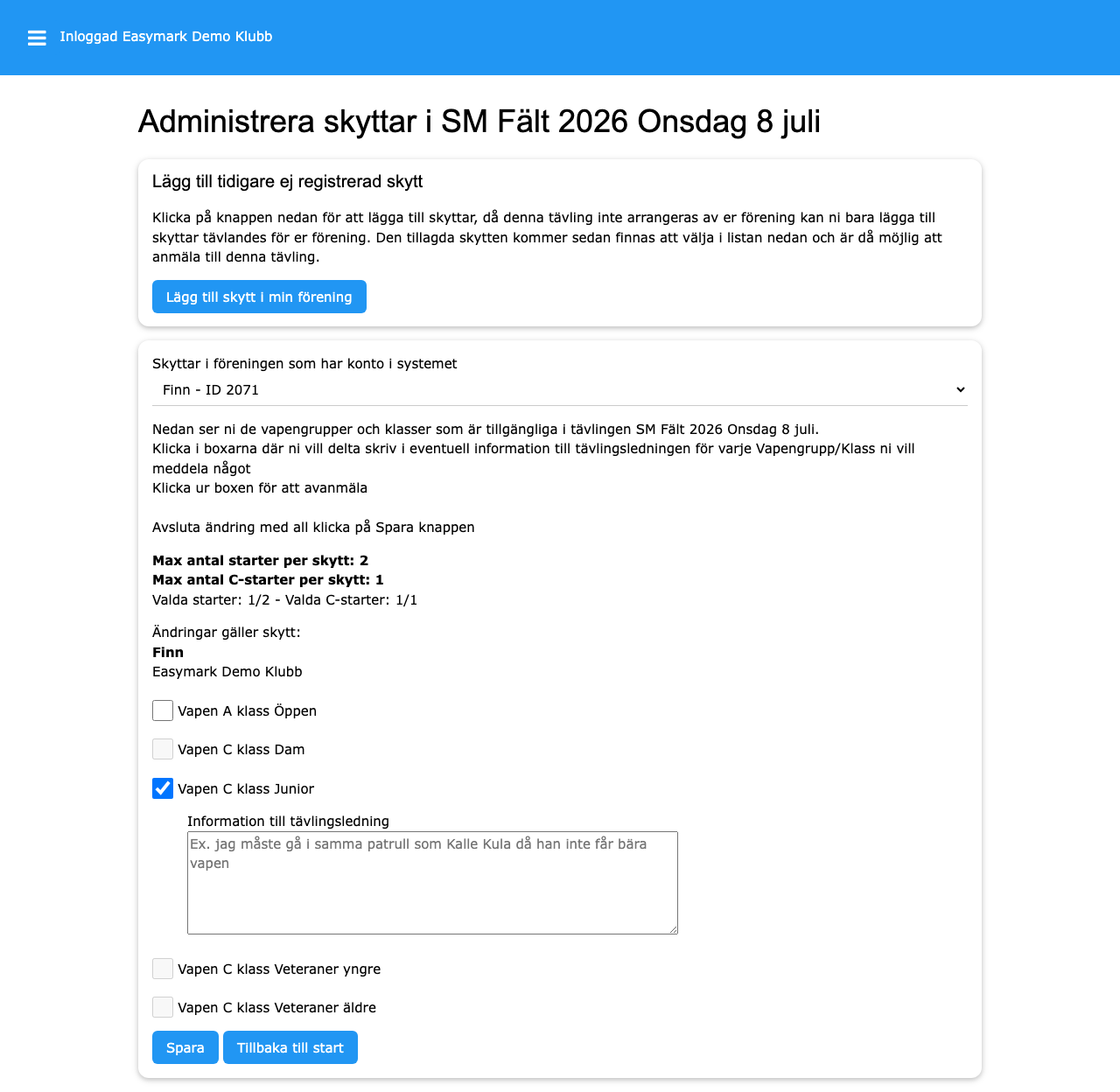
Task: Select the Vapen C klass Veteraner äldre checkbox
Action: [x=163, y=1007]
